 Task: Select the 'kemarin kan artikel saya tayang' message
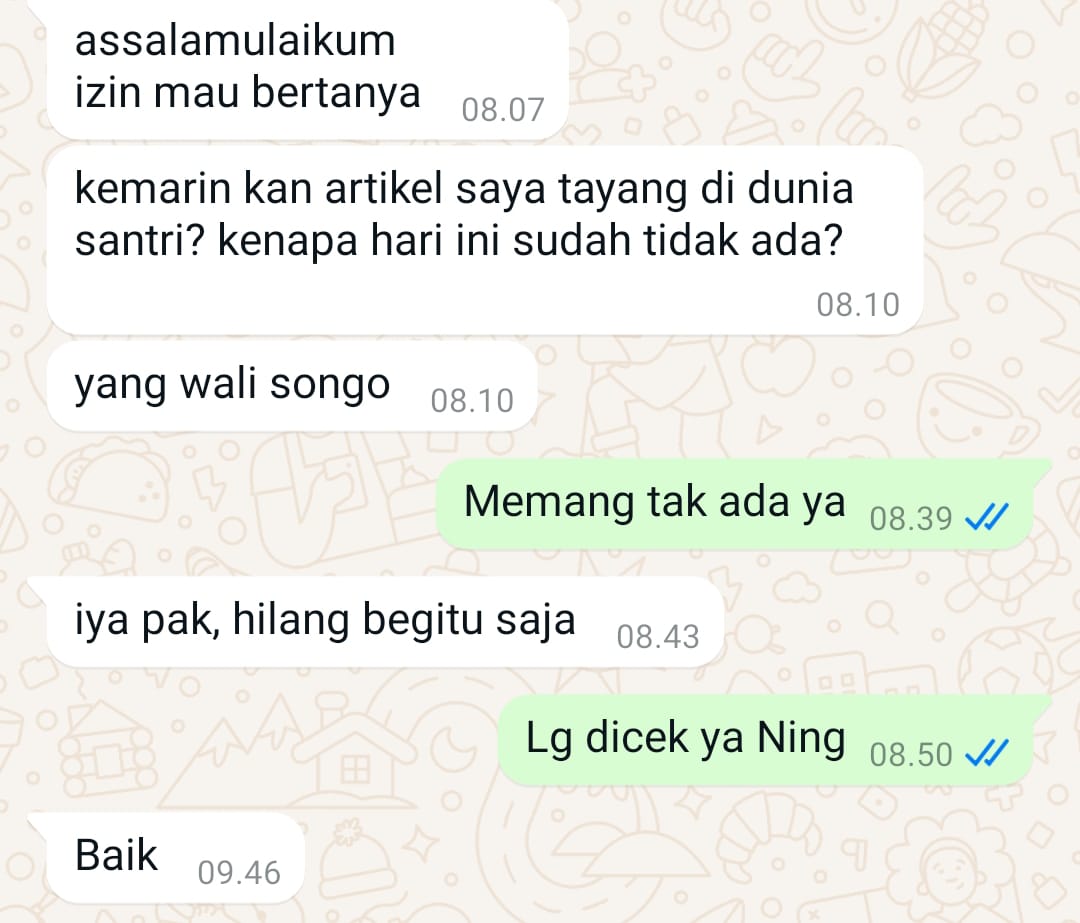(x=484, y=240)
